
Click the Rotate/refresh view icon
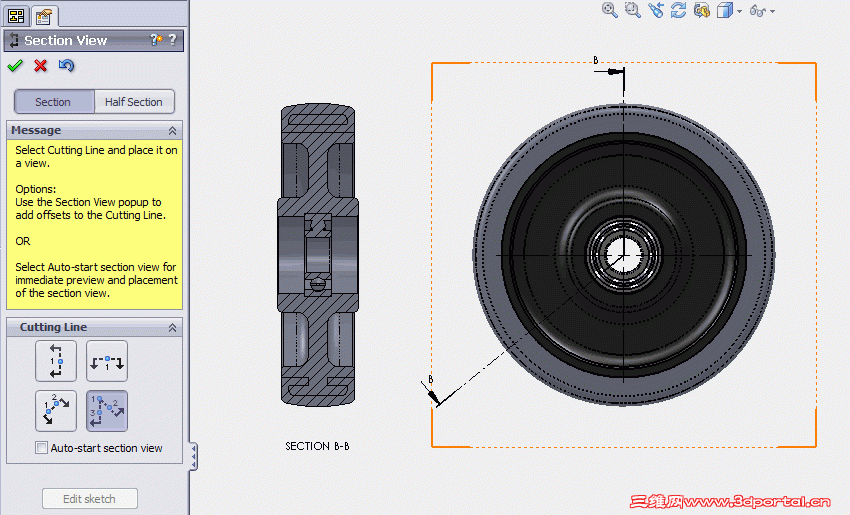pyautogui.click(x=678, y=10)
